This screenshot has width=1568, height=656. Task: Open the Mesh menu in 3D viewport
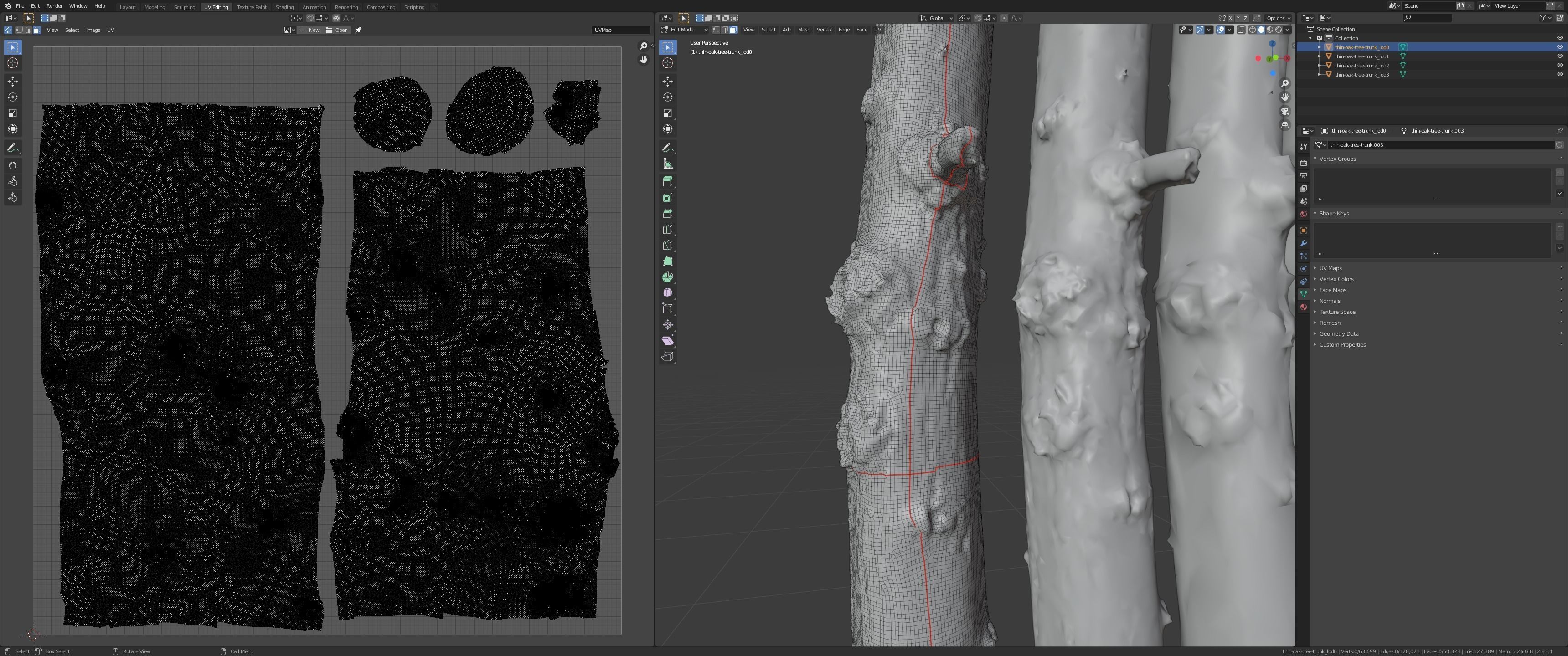[x=804, y=30]
